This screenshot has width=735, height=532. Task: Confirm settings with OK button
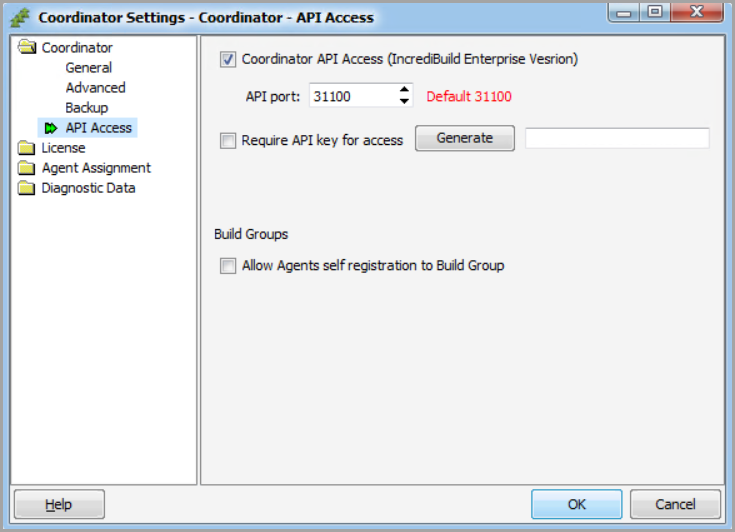pos(576,505)
